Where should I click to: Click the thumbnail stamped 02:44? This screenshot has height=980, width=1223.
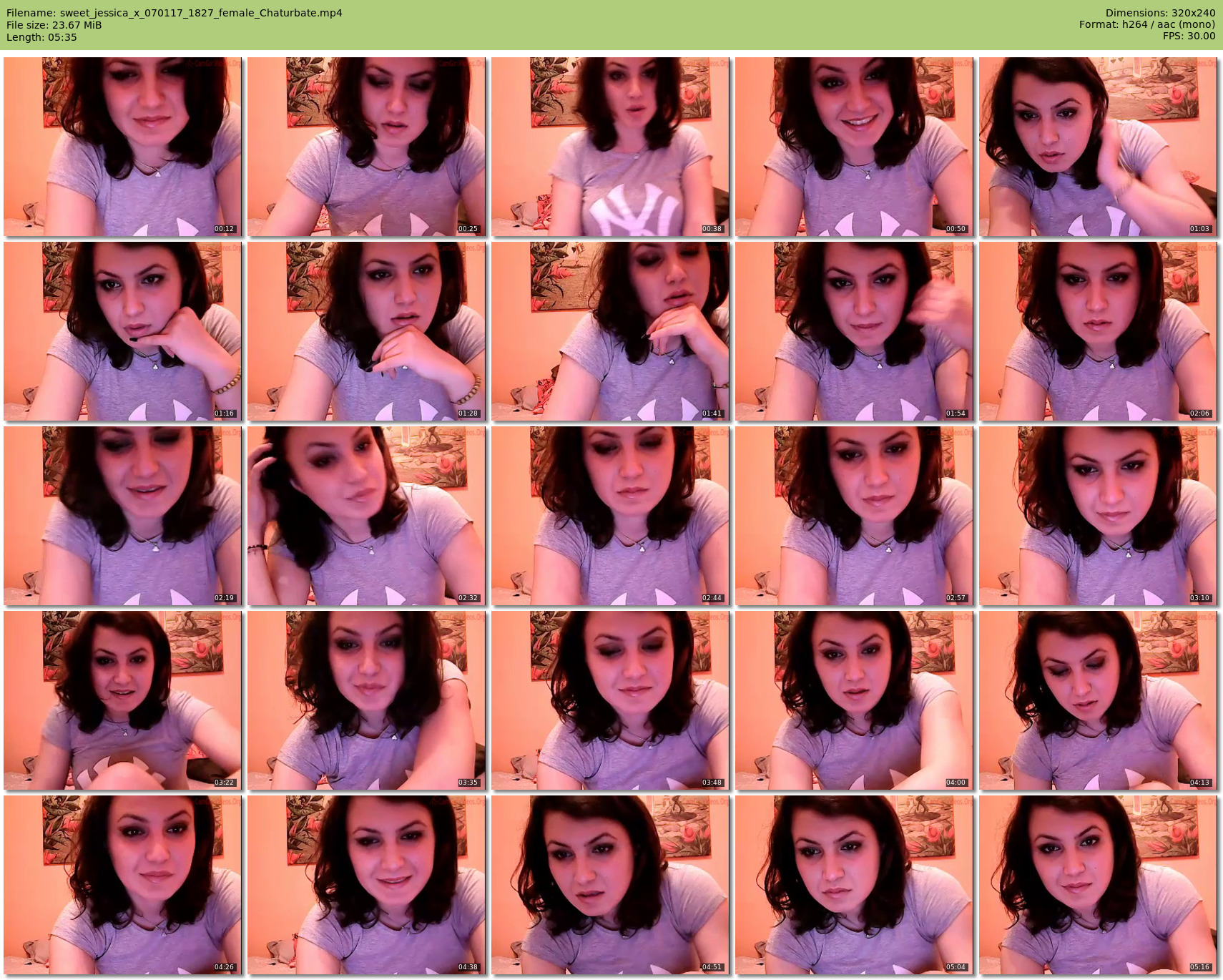(x=610, y=516)
